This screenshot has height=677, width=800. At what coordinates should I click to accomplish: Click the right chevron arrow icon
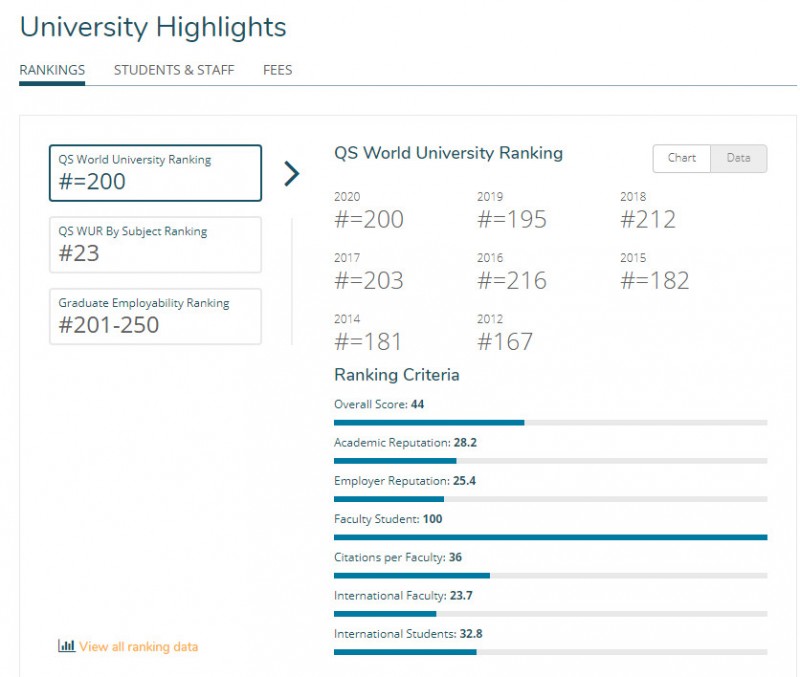[291, 173]
